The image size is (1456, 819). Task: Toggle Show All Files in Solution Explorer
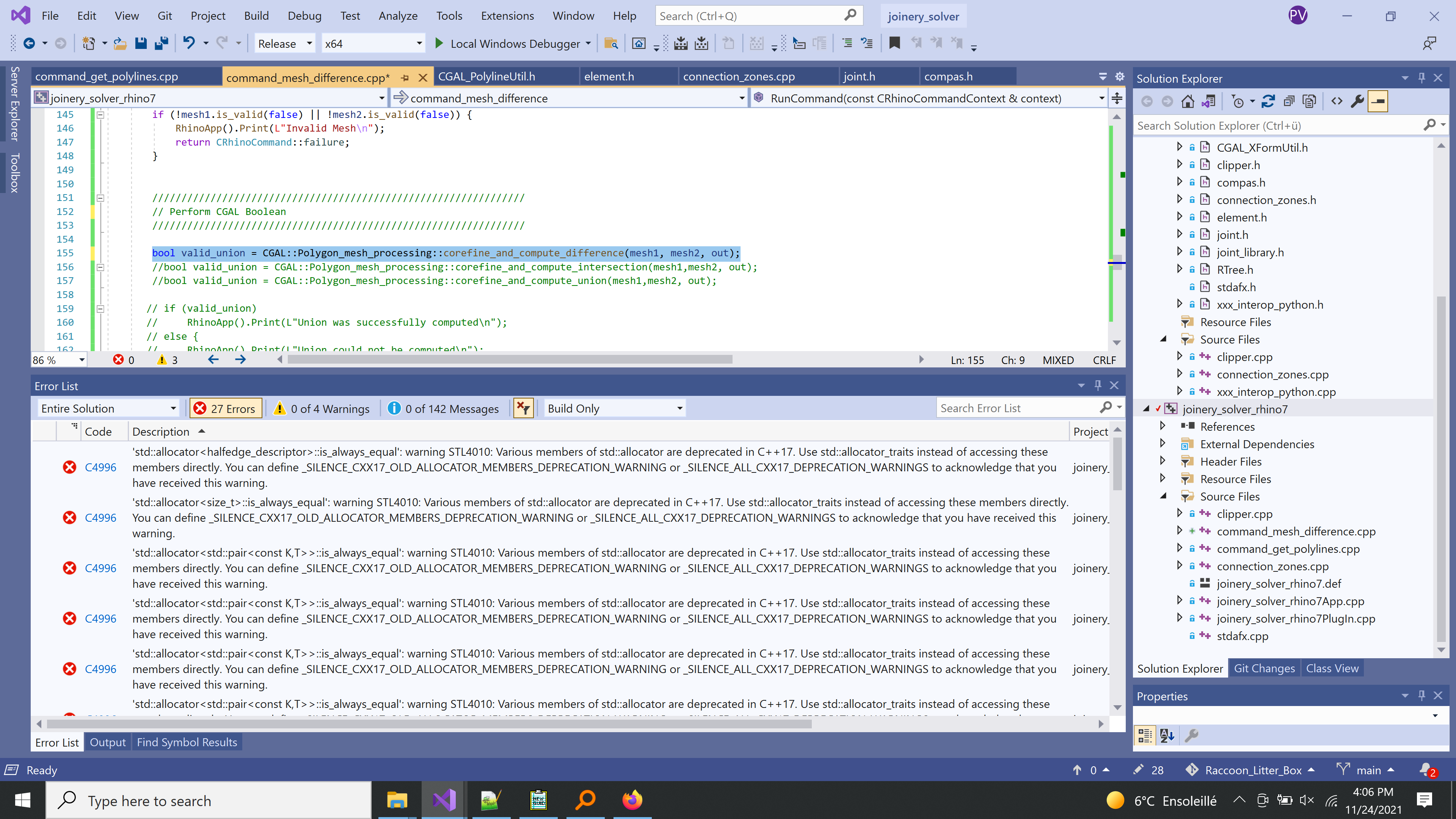point(1309,101)
